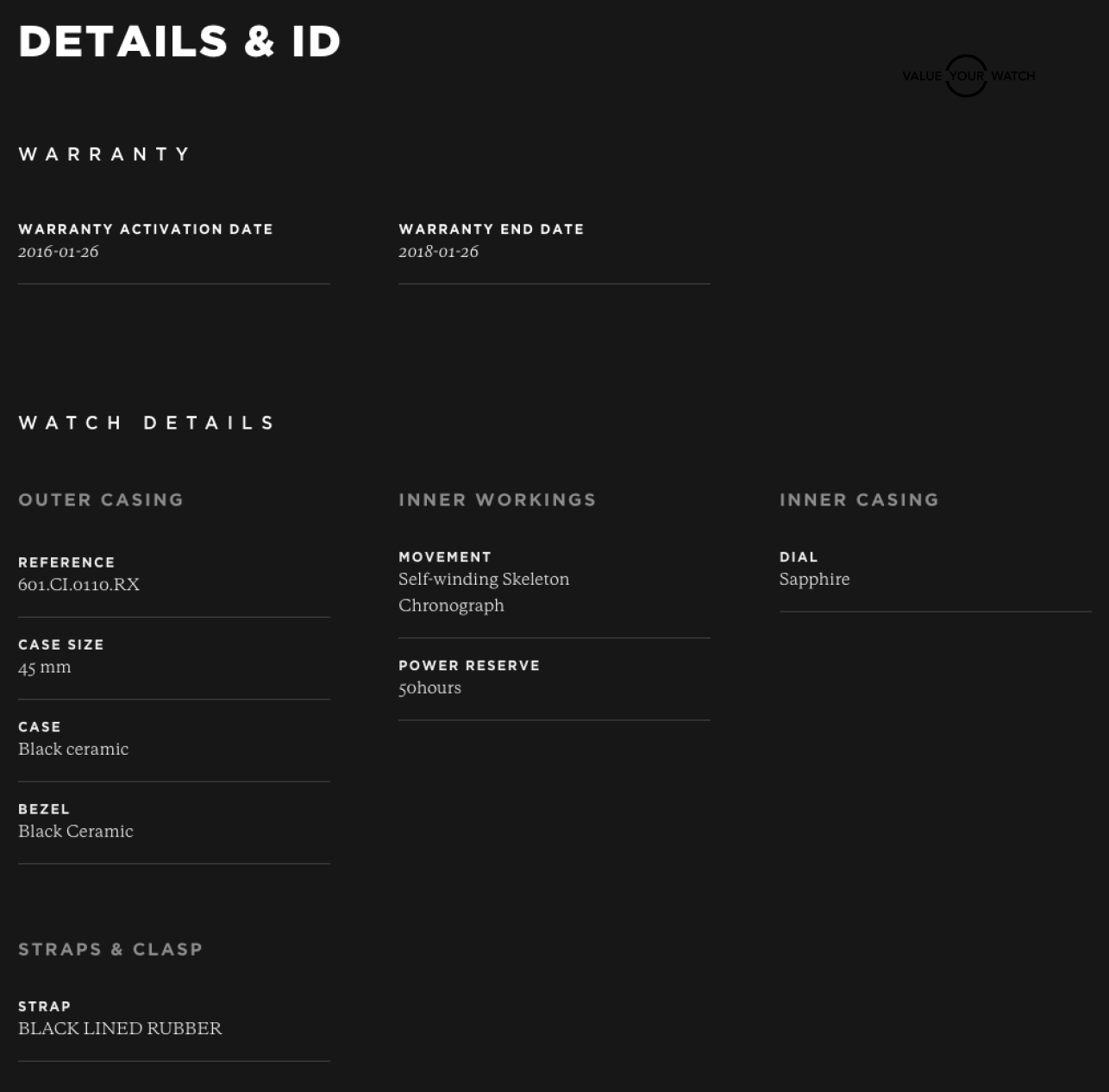Click the warranty end date 2018-01-26
1109x1092 pixels.
[x=439, y=252]
